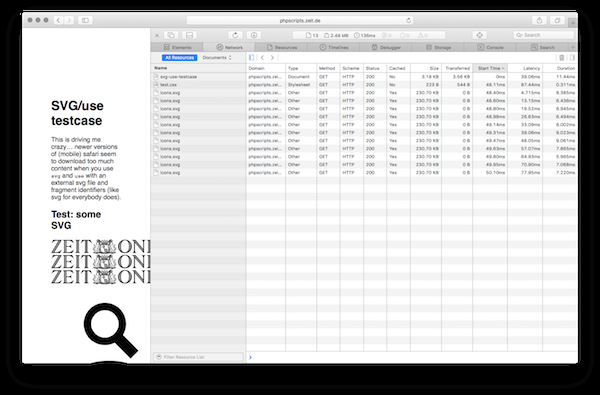Sort by Scheme column header

click(x=352, y=68)
